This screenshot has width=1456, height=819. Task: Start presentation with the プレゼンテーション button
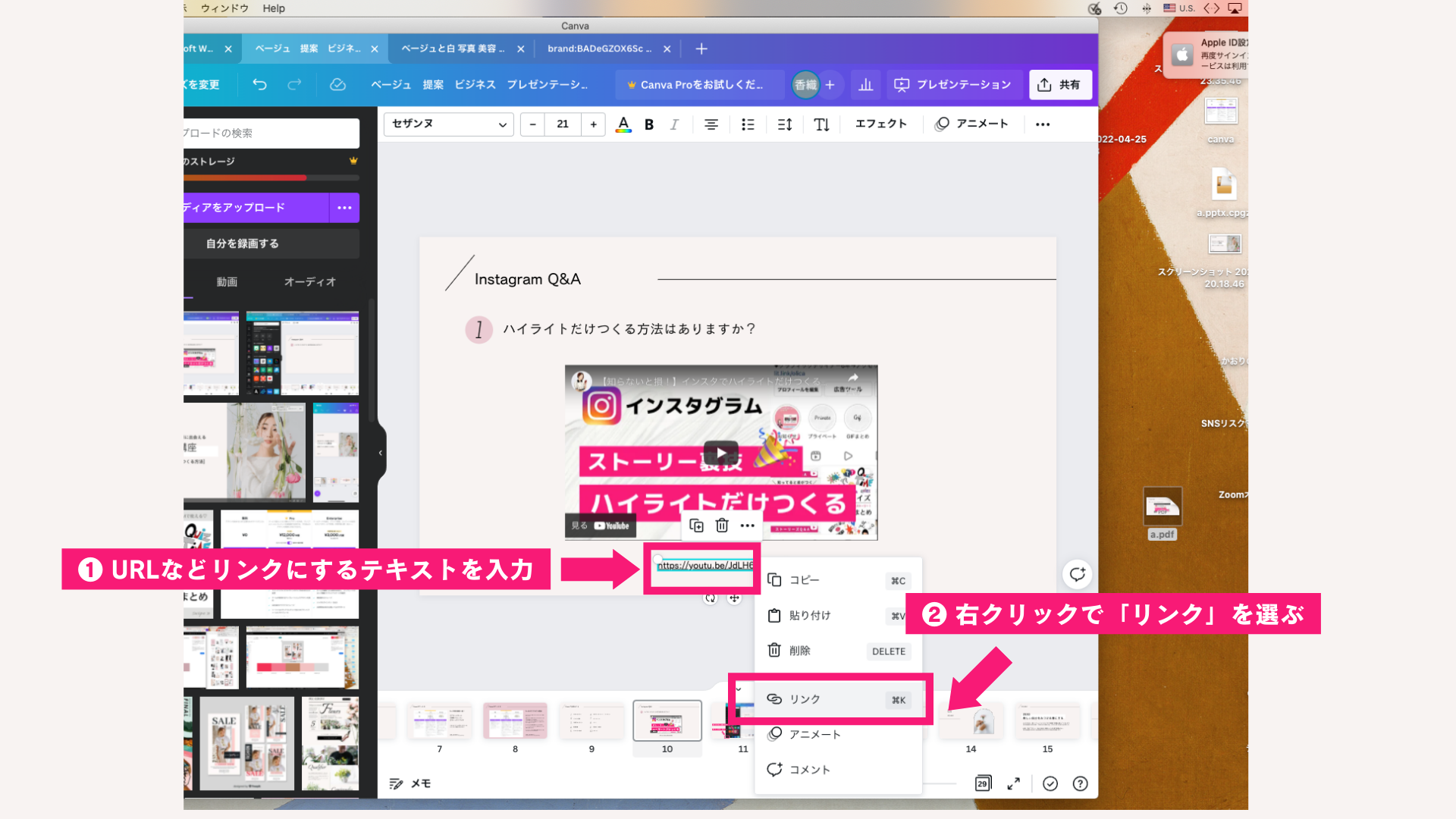tap(955, 84)
